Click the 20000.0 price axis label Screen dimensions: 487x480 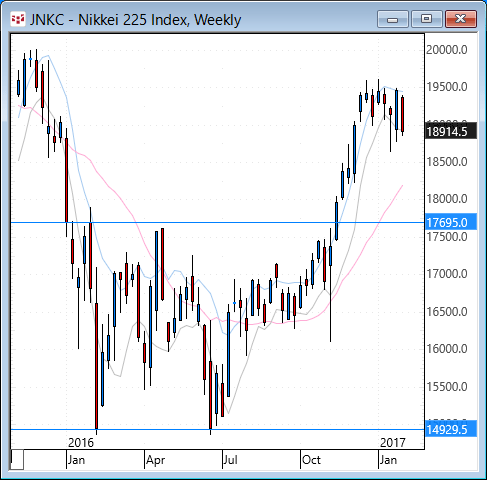click(447, 50)
